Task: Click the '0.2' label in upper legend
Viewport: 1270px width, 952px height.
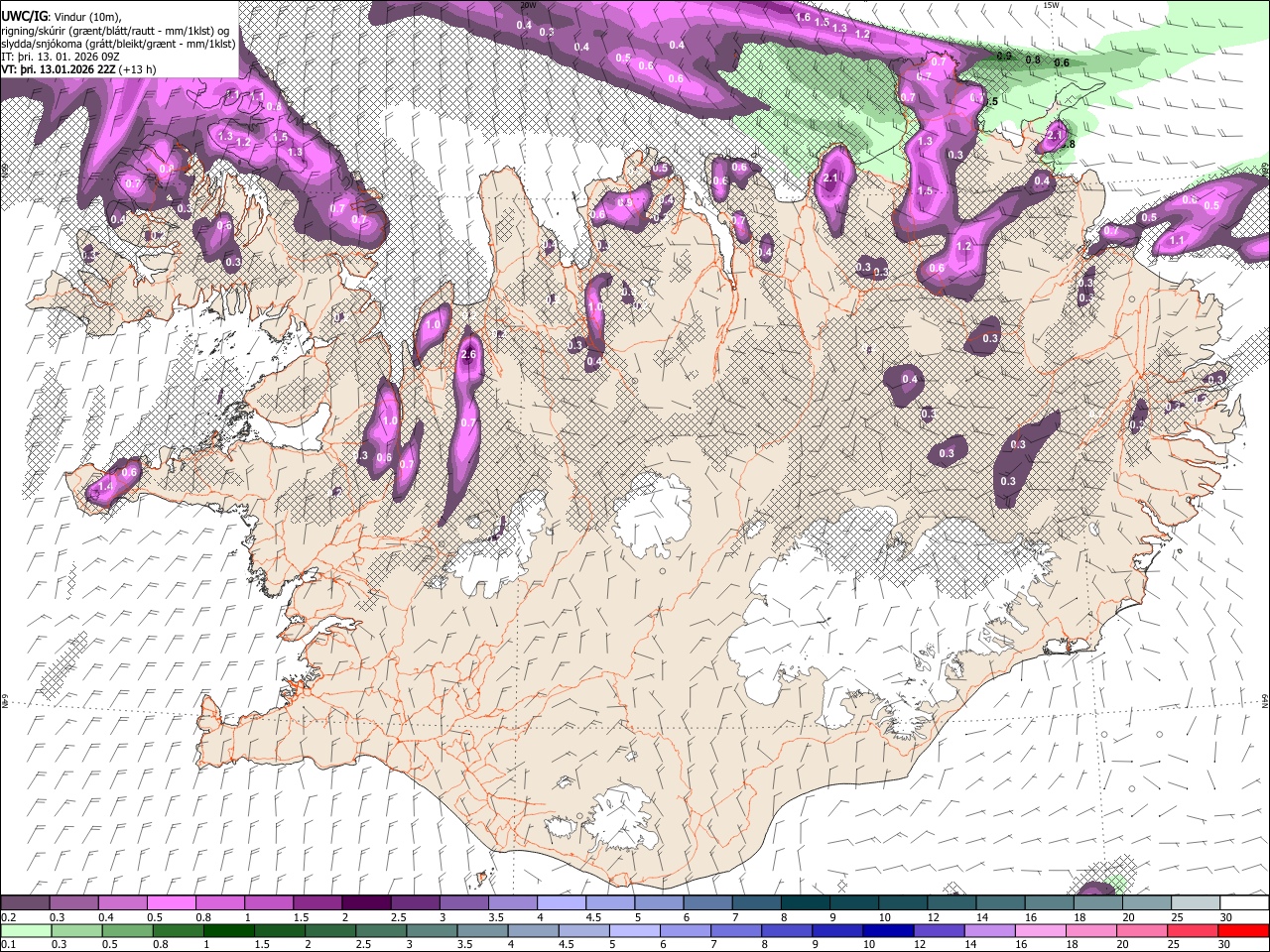Action: coord(8,917)
